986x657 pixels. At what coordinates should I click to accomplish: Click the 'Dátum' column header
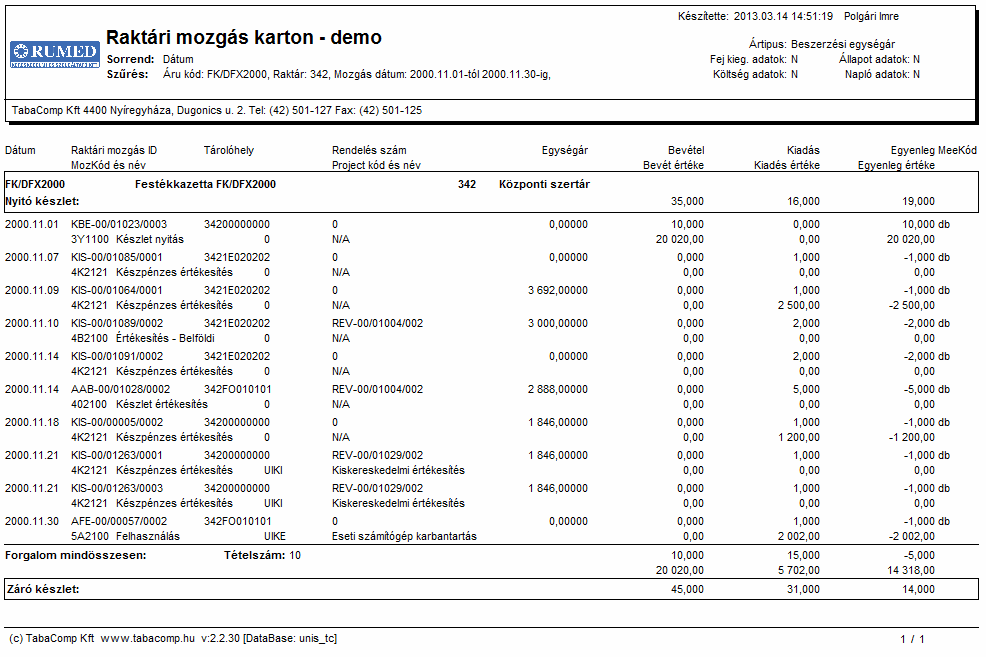[x=20, y=150]
